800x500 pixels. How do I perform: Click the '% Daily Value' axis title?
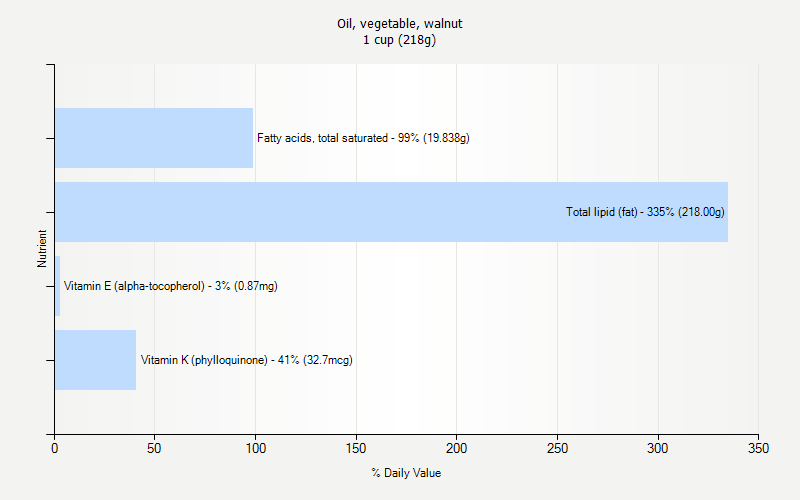[406, 473]
